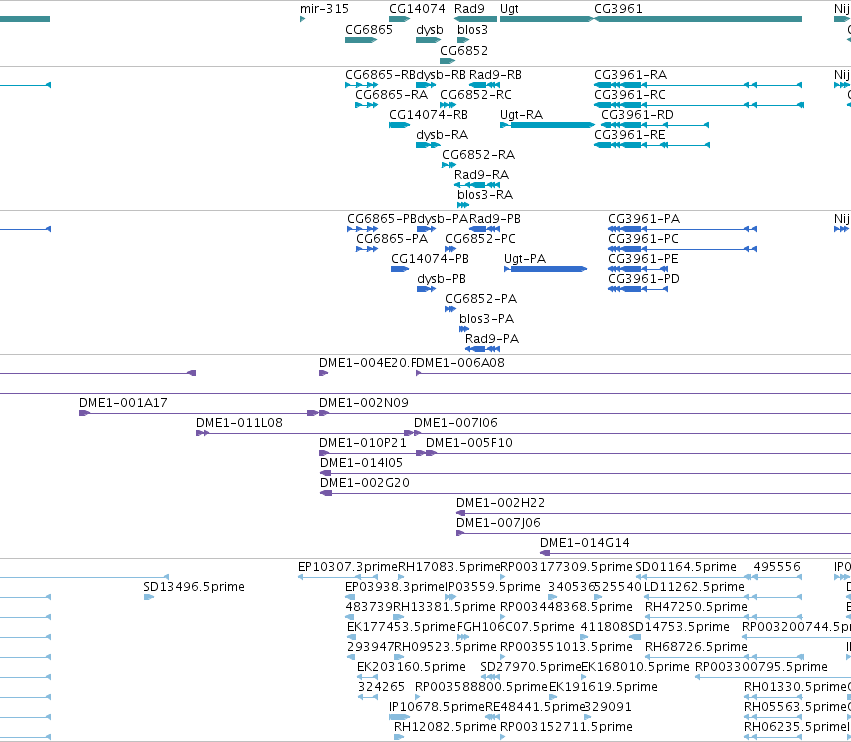
Task: Select BAC clone DME1-002H22
Action: (653, 513)
